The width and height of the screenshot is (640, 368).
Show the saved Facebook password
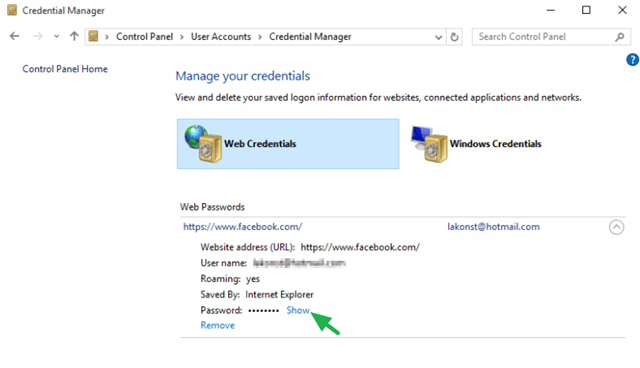point(298,310)
